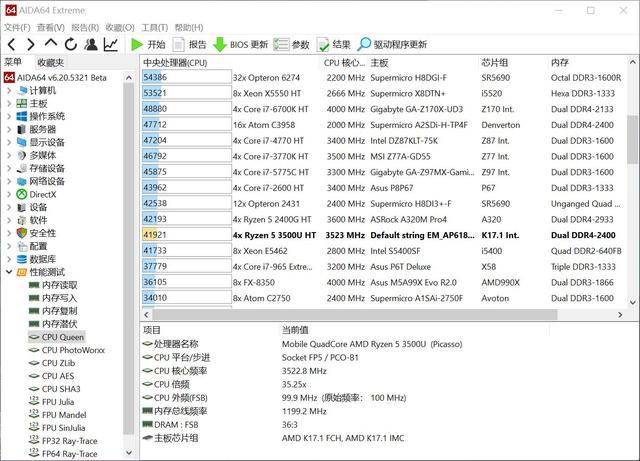Image resolution: width=640 pixels, height=461 pixels.
Task: Open the CPU PhotoWorxx benchmark
Action: 67,350
